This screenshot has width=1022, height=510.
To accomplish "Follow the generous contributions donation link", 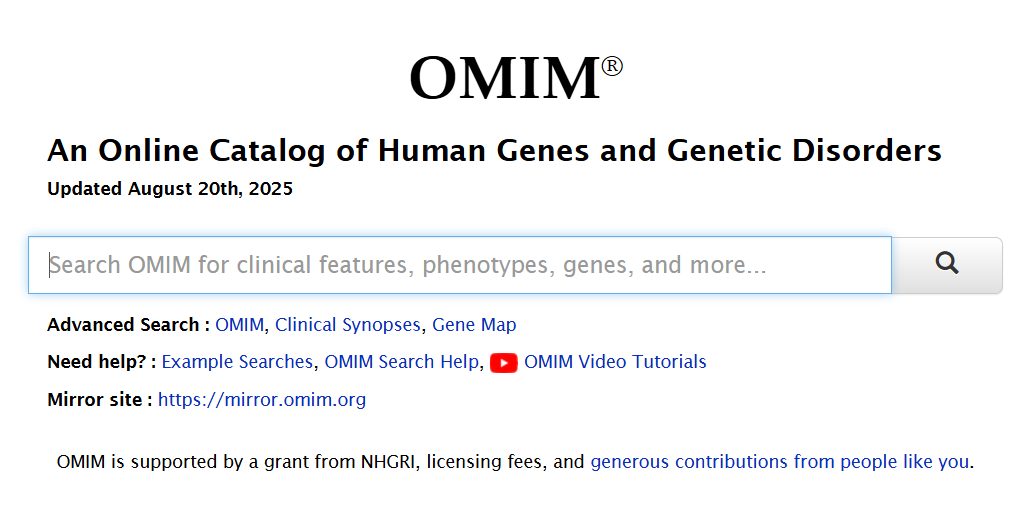I will click(x=779, y=462).
